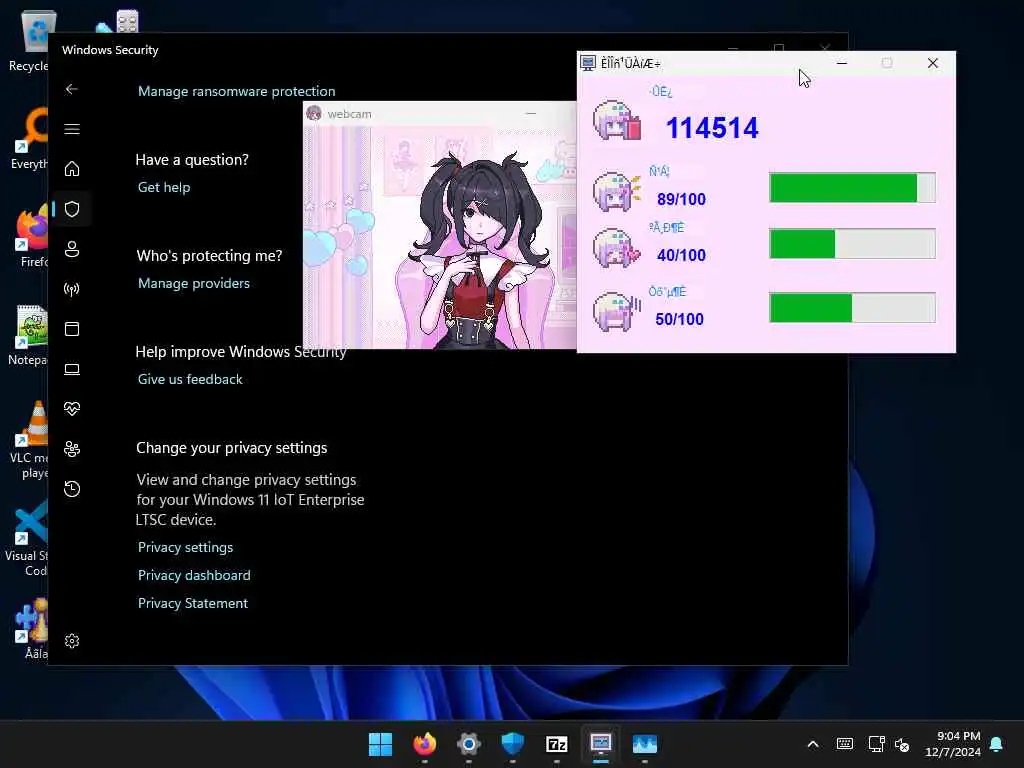This screenshot has width=1024, height=768.
Task: Click the Get help link
Action: click(164, 187)
